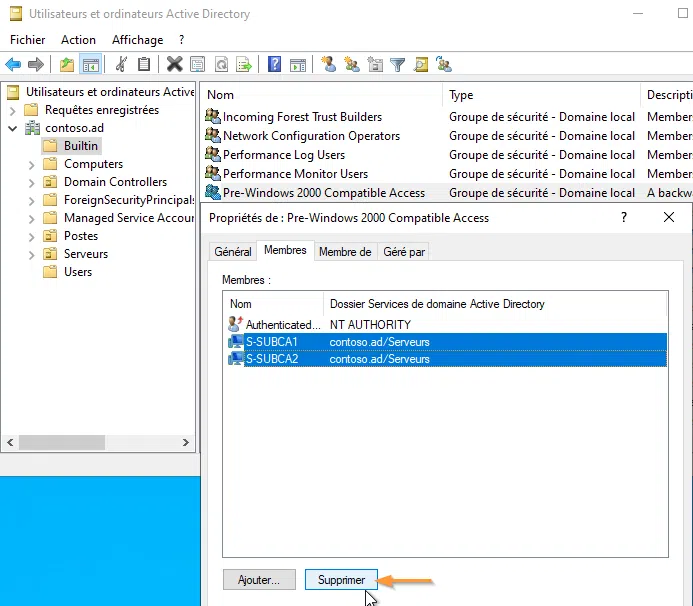Click the filter funnel icon
The height and width of the screenshot is (606, 693).
(x=398, y=65)
